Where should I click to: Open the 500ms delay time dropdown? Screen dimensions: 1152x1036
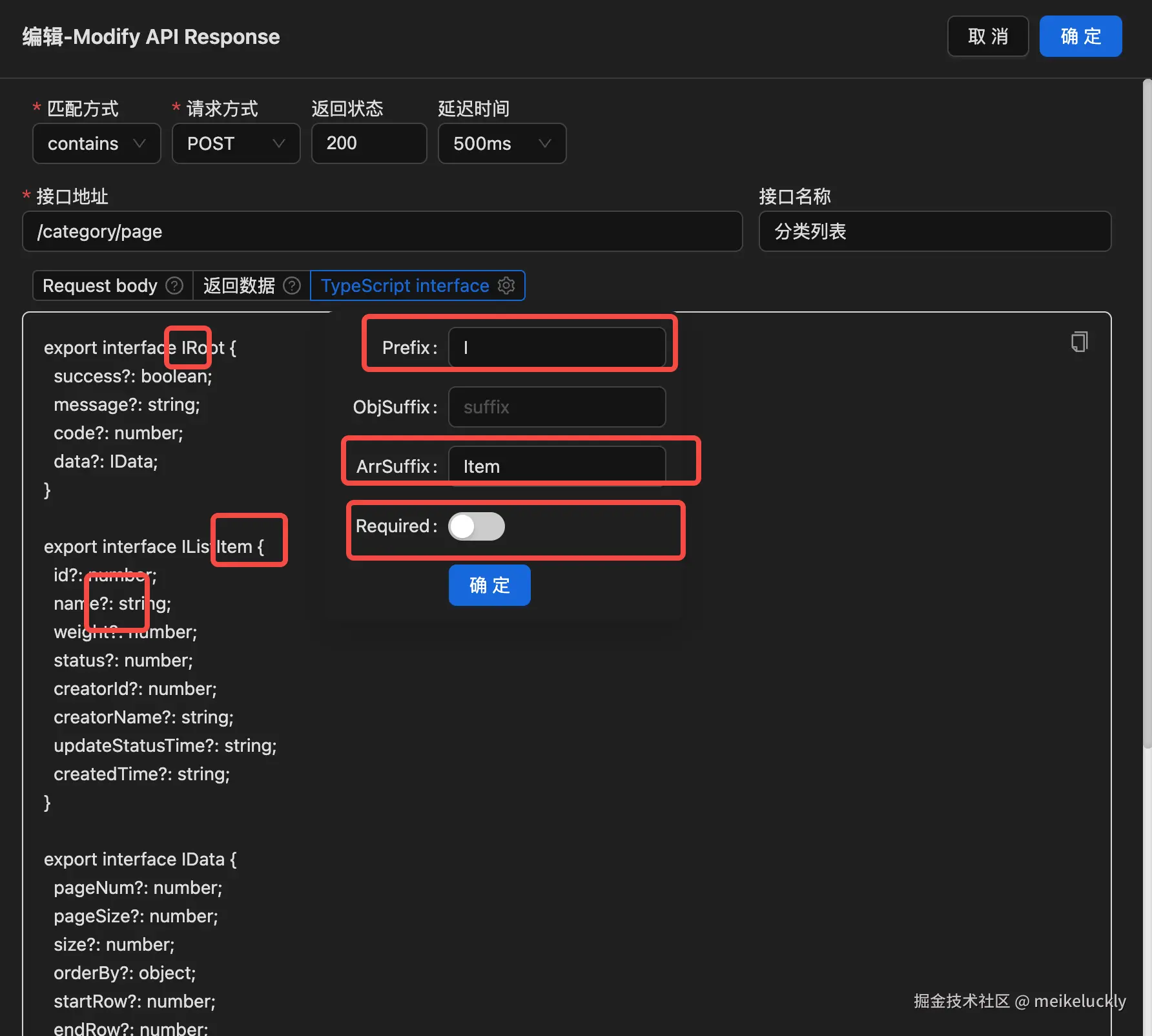point(502,143)
